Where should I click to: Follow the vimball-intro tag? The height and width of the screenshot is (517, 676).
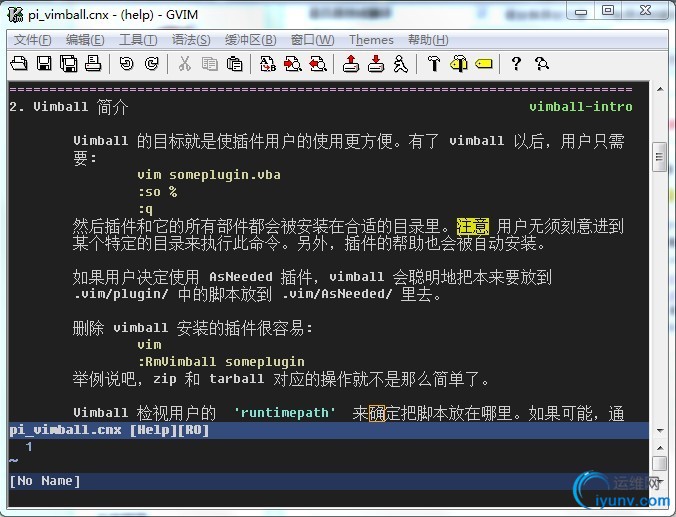pyautogui.click(x=580, y=107)
